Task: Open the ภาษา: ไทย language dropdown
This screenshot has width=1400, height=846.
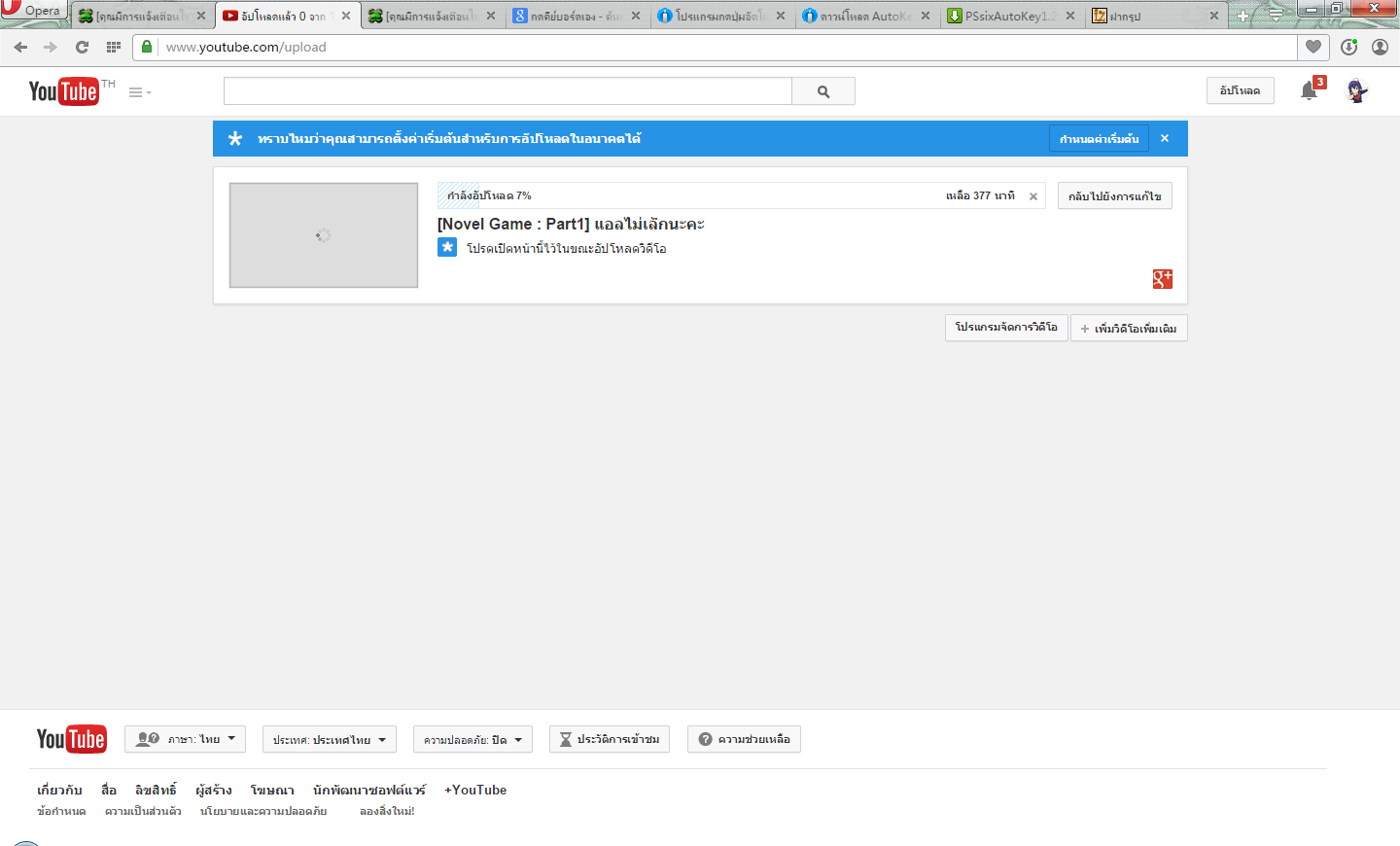Action: tap(185, 739)
